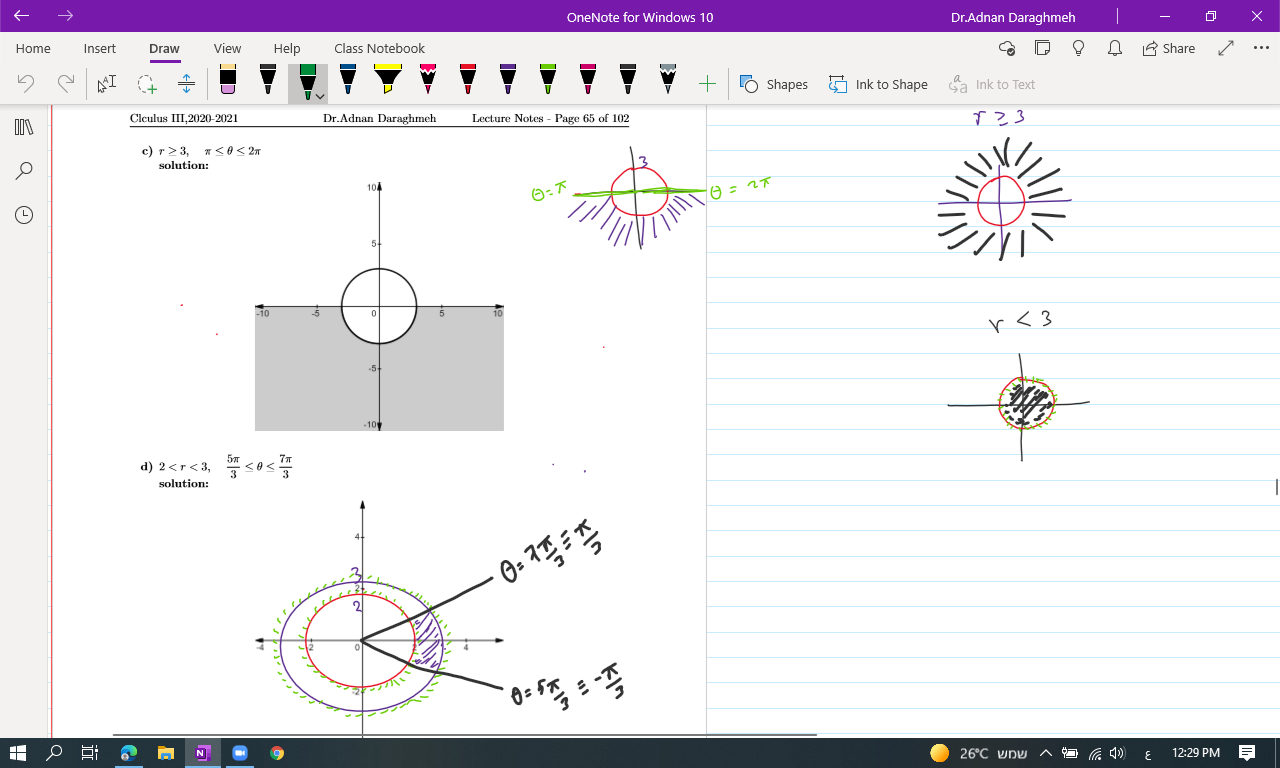Open the Class Notebook tab
The image size is (1280, 768).
click(379, 48)
